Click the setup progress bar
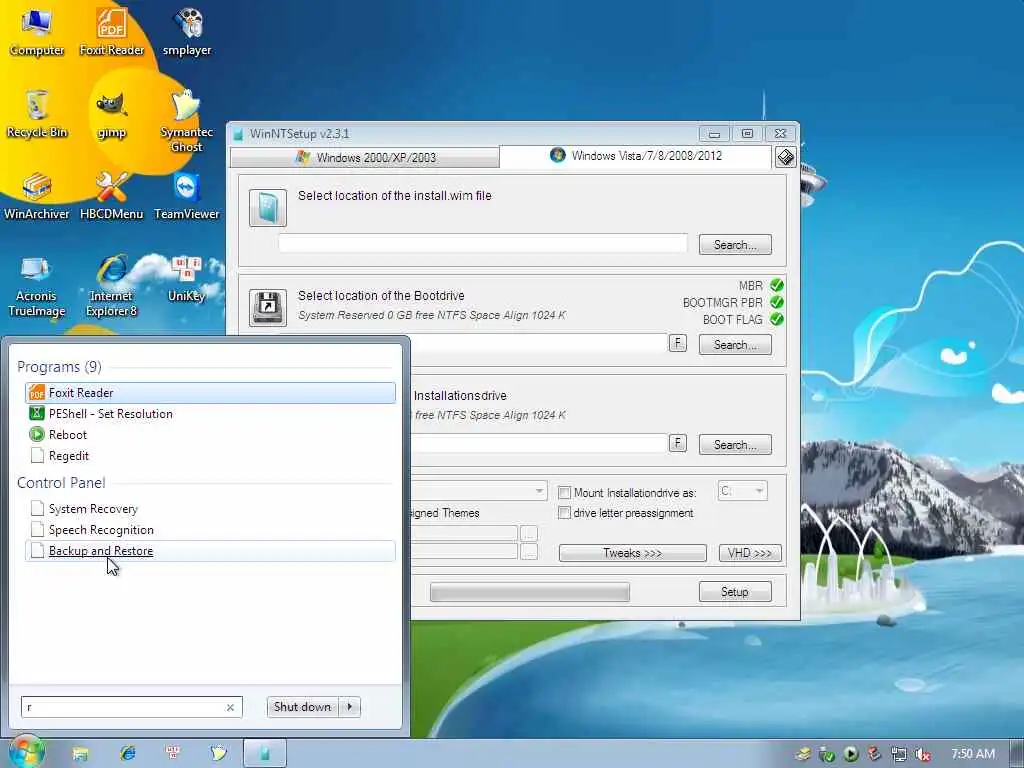The width and height of the screenshot is (1024, 768). (530, 592)
